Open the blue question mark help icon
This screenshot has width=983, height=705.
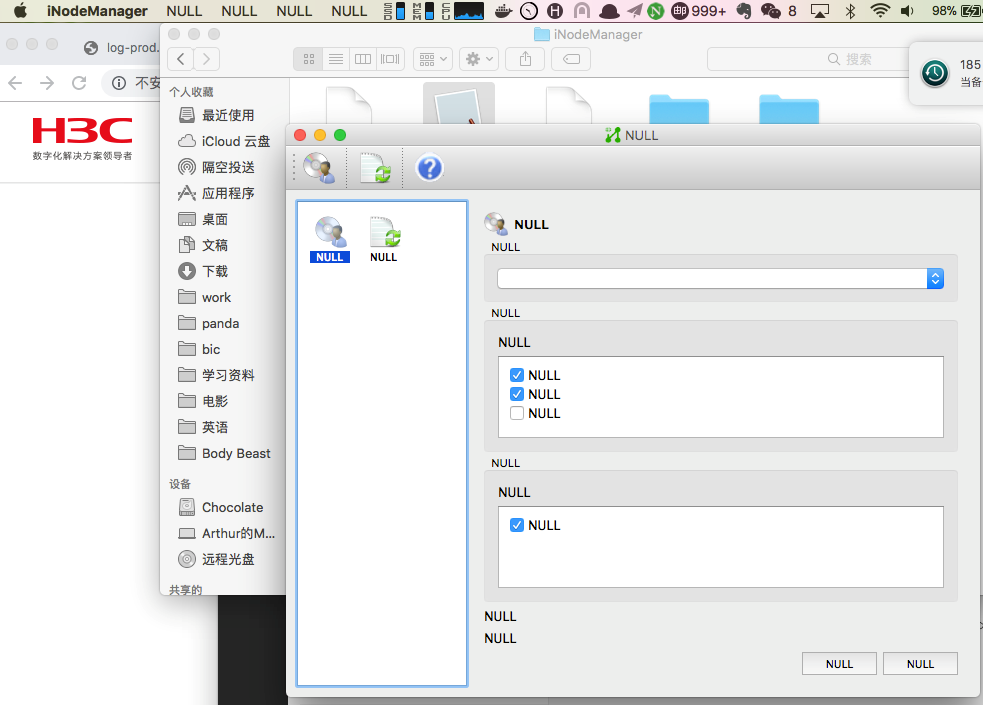coord(430,168)
